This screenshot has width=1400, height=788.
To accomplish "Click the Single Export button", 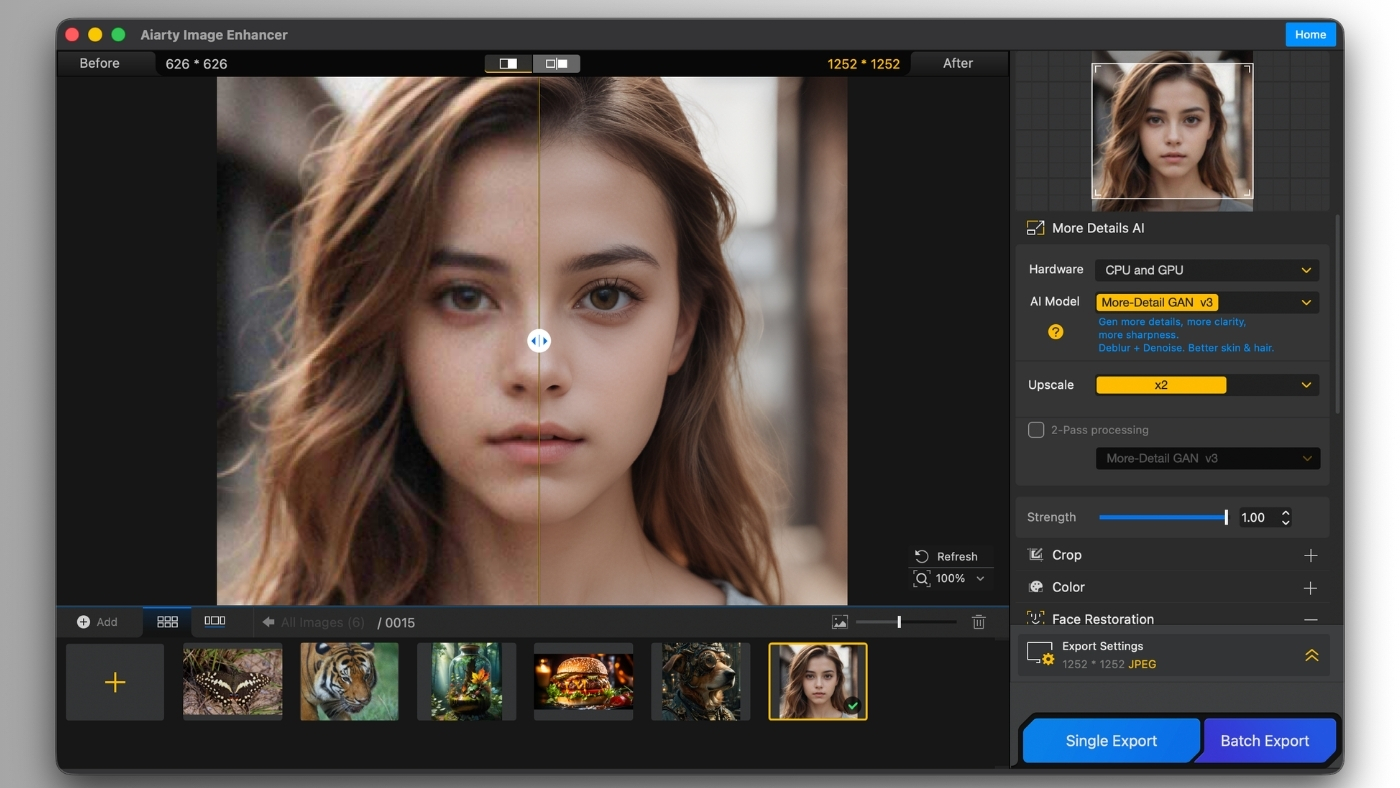I will (x=1111, y=741).
